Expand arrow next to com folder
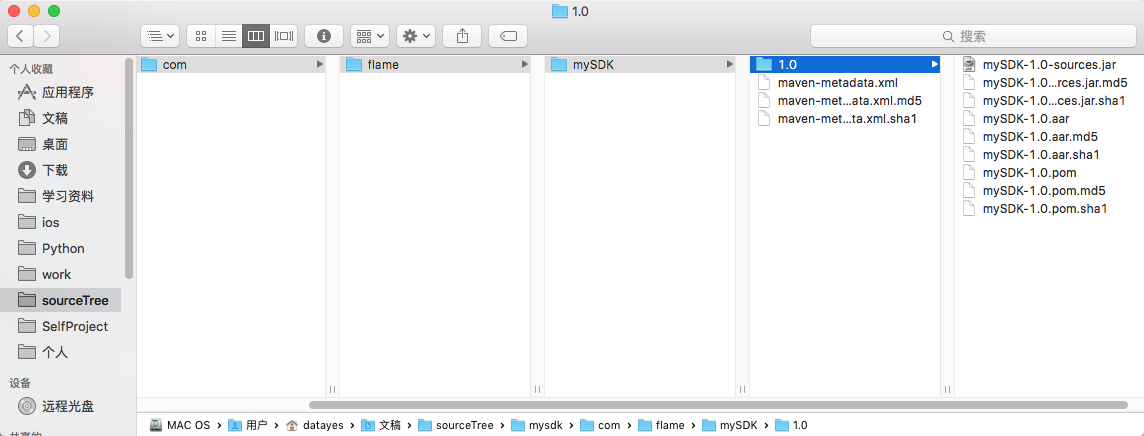Screen dimensions: 1144x436 click(x=320, y=65)
